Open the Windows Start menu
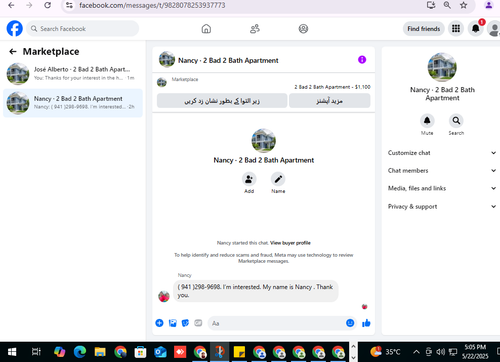 pyautogui.click(x=12, y=352)
